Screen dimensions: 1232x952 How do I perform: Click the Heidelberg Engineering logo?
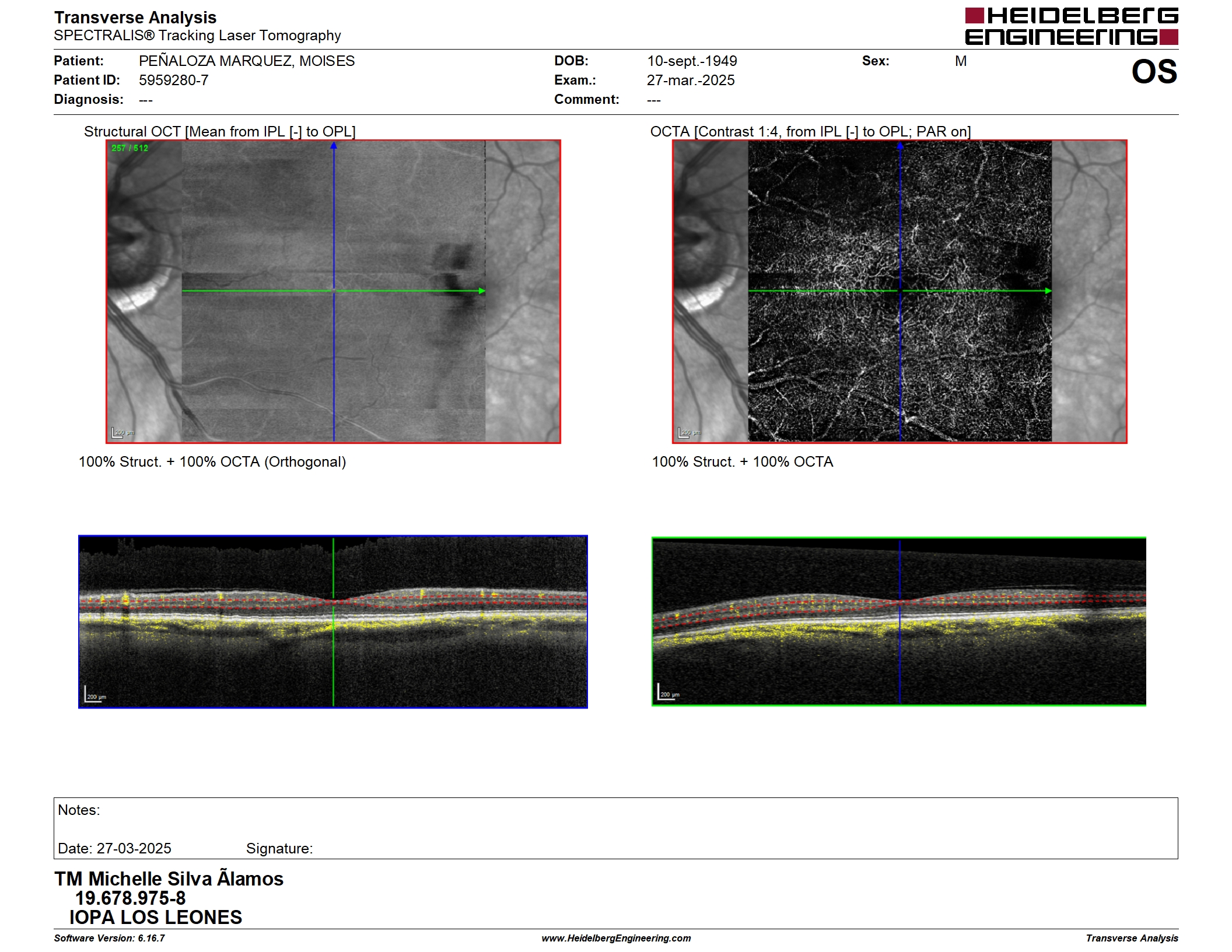click(x=1071, y=26)
